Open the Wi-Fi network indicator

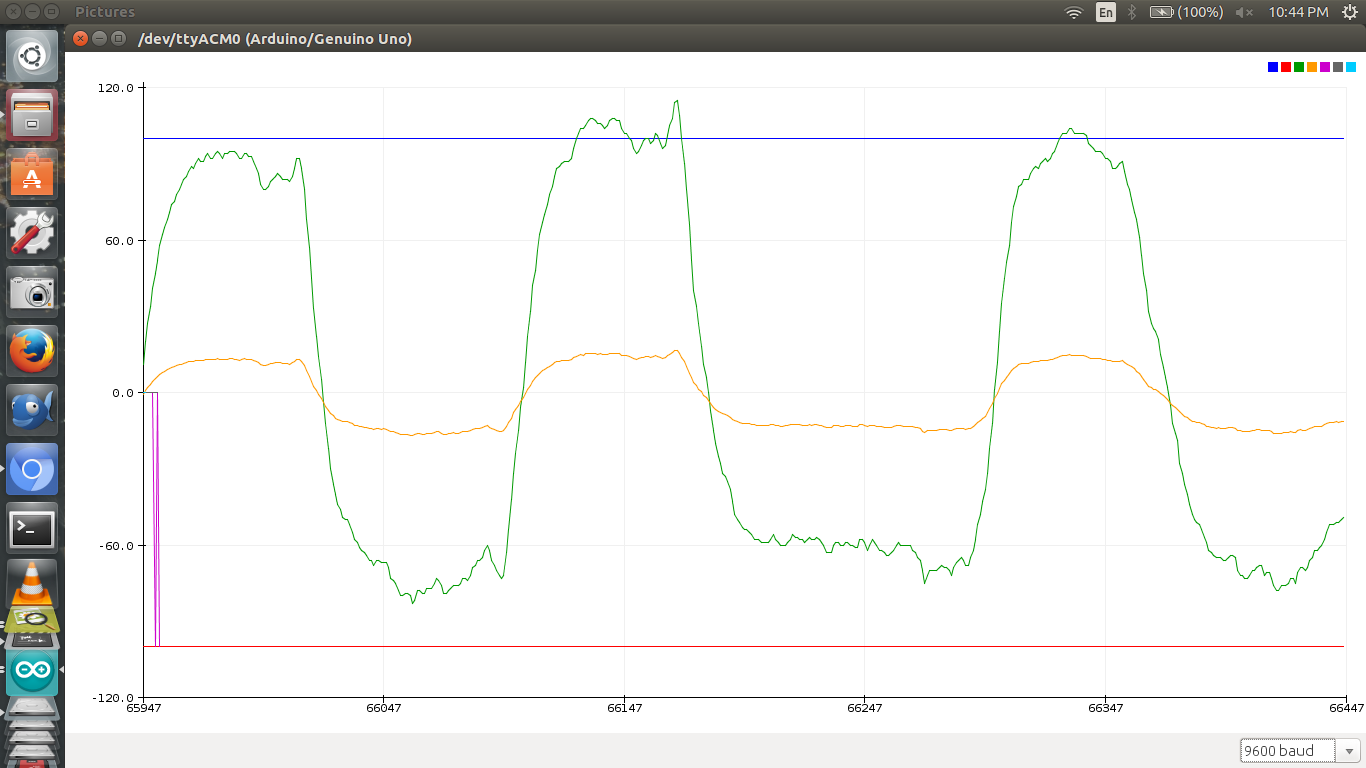[x=1074, y=12]
